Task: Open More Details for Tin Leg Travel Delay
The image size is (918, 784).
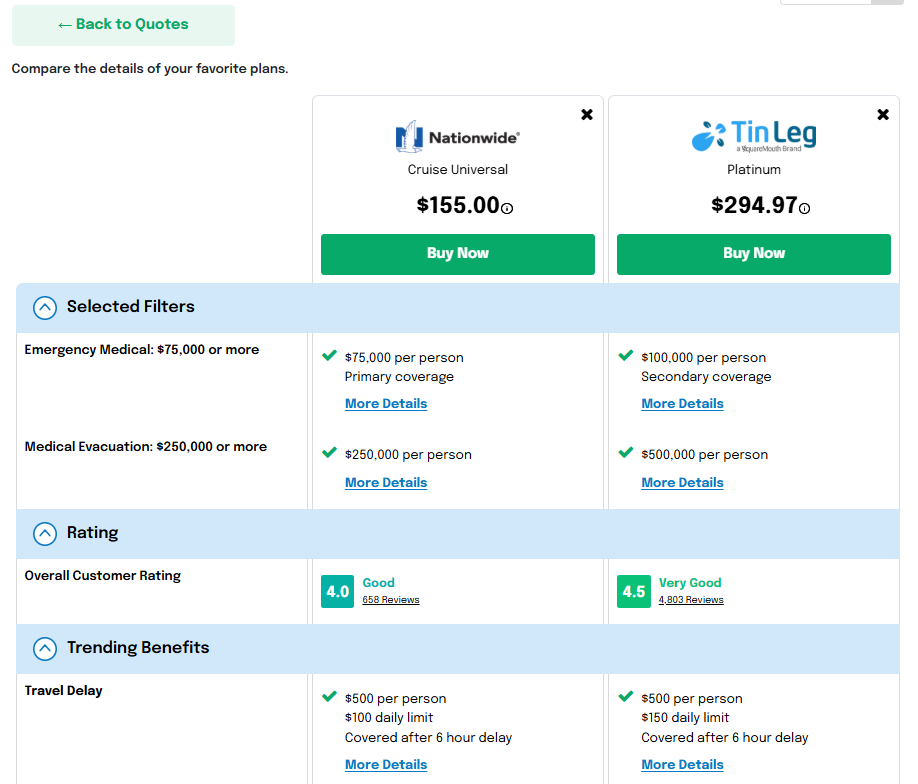Action: pyautogui.click(x=682, y=765)
